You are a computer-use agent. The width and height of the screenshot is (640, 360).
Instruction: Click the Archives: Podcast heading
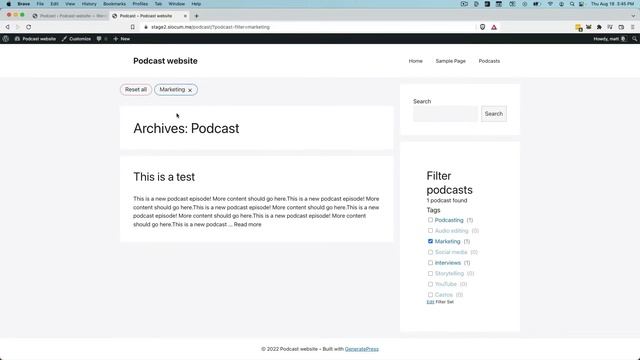pyautogui.click(x=186, y=128)
